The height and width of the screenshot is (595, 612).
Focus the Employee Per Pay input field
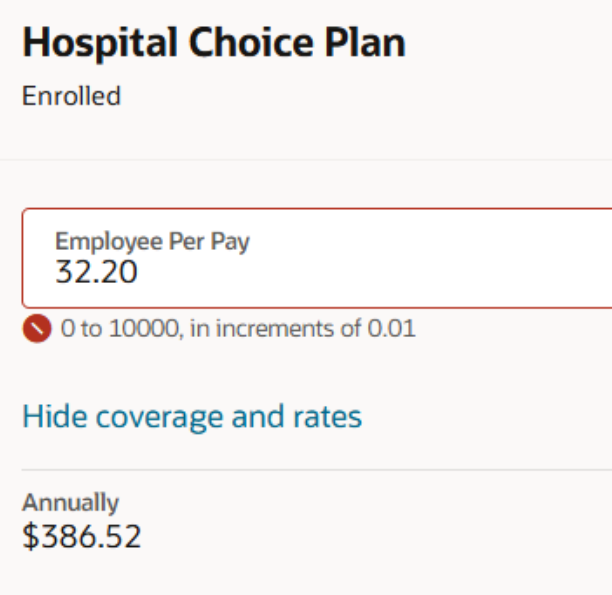(317, 258)
